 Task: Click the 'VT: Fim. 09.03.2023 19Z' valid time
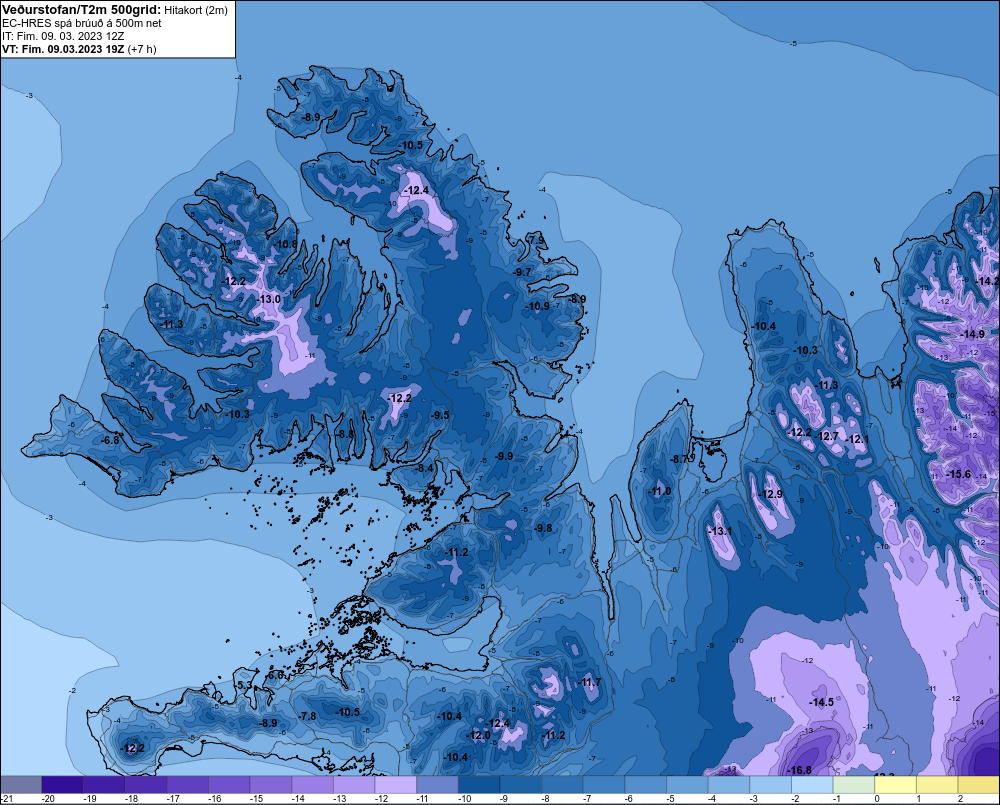(63, 49)
